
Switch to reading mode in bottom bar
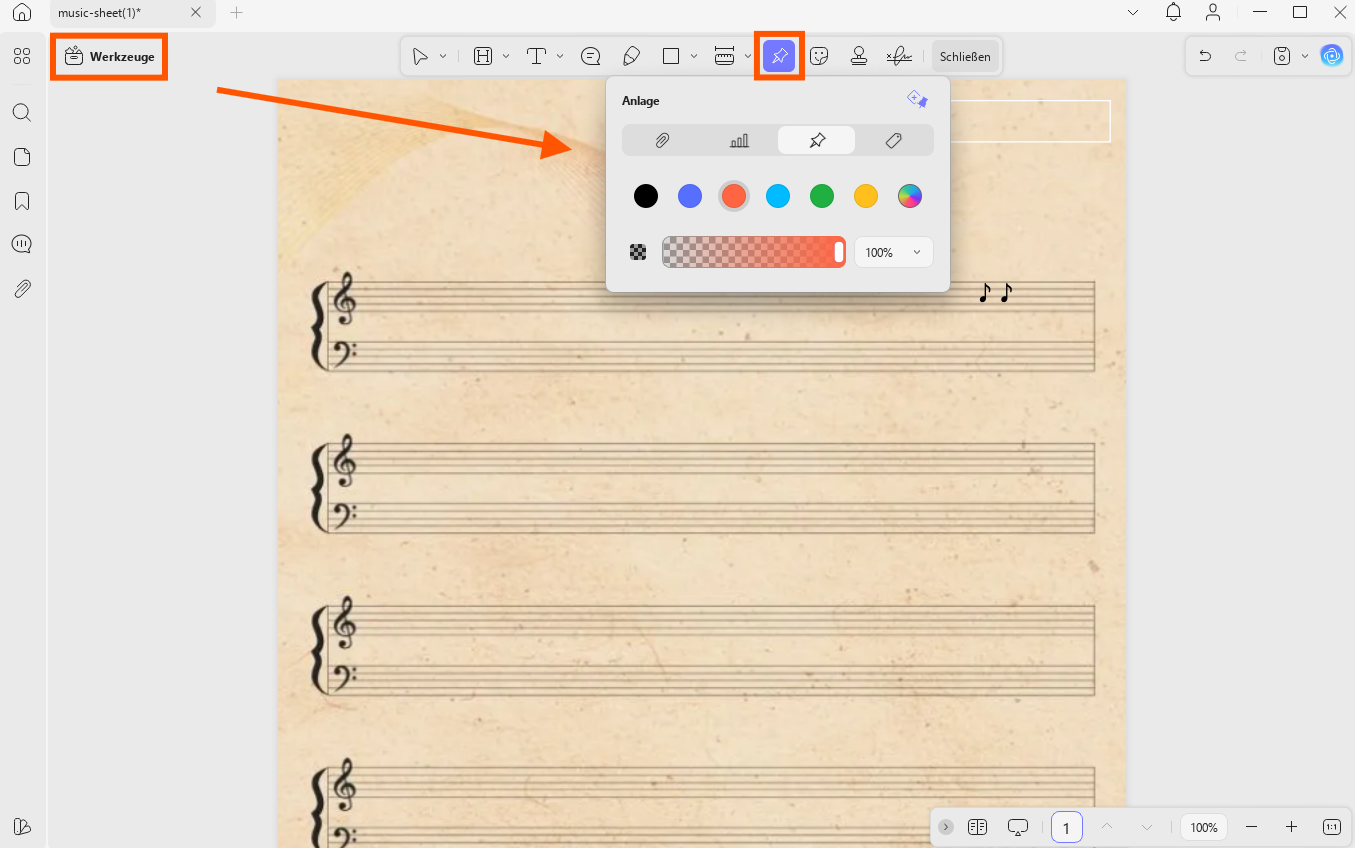click(978, 827)
